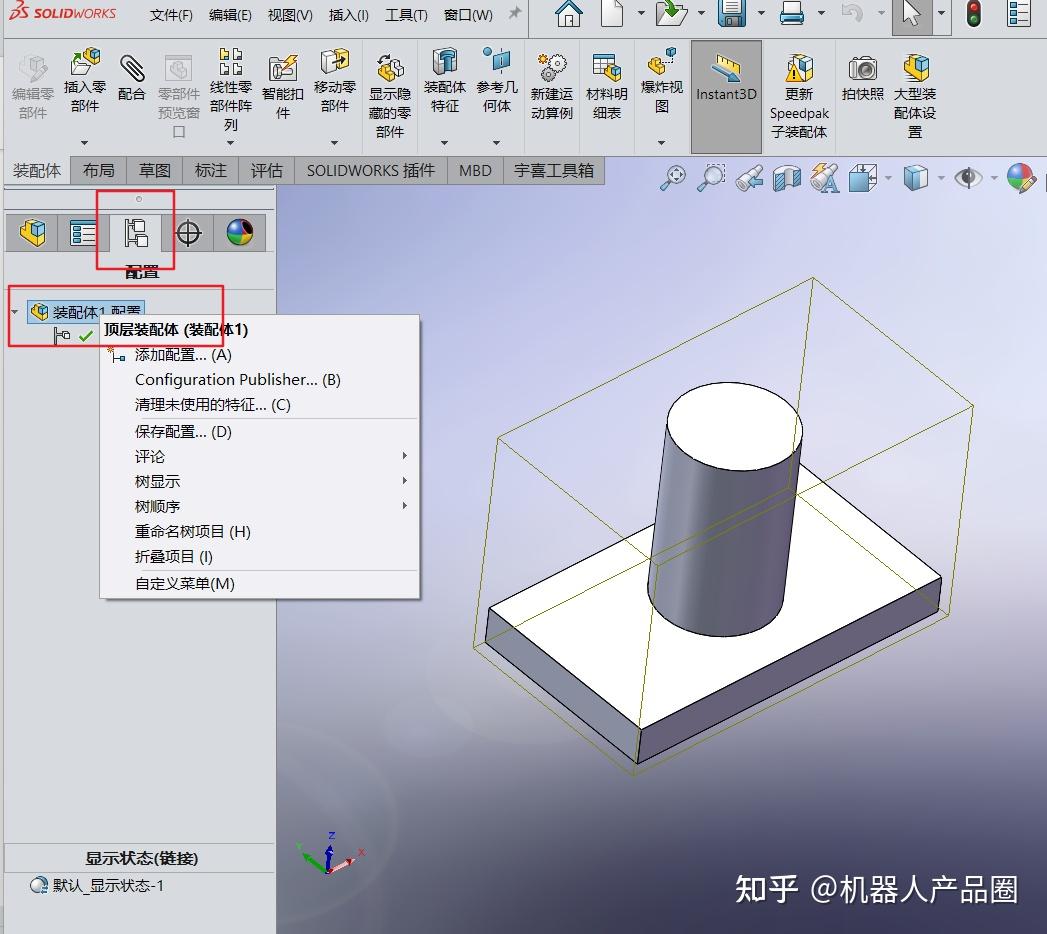The image size is (1047, 934).
Task: Toggle the Hide/Show Items eye icon
Action: tap(969, 176)
